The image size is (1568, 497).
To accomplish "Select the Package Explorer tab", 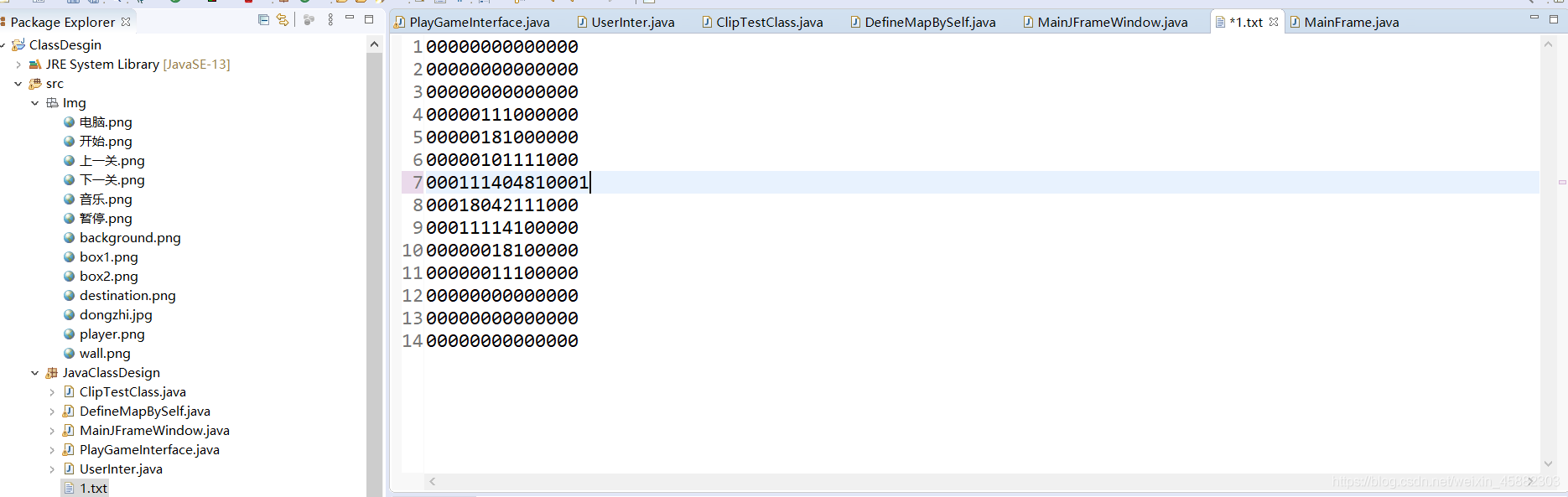I will (63, 22).
